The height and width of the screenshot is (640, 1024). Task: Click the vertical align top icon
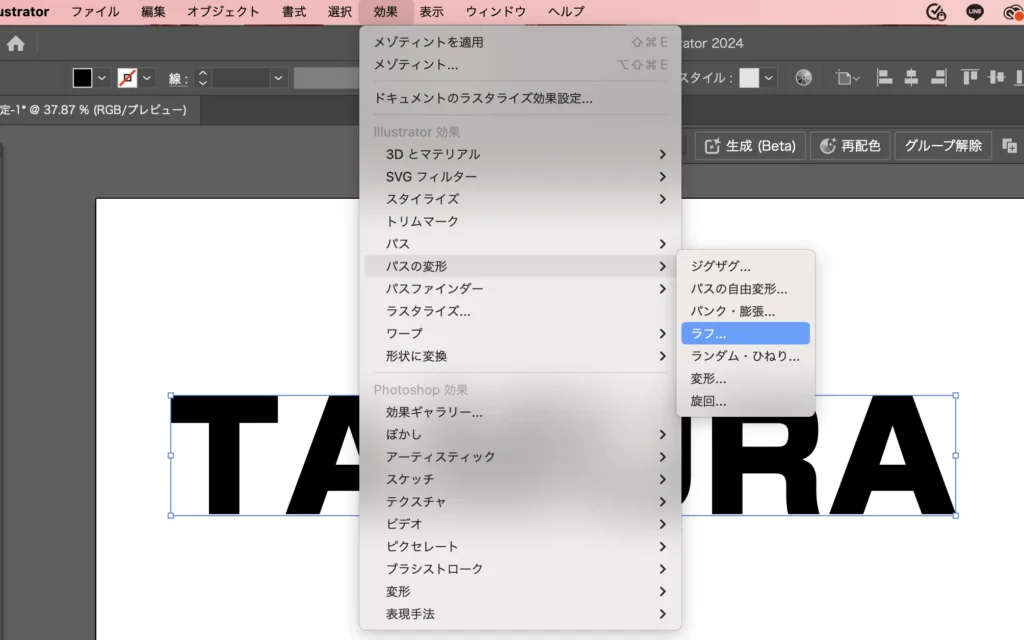[970, 78]
